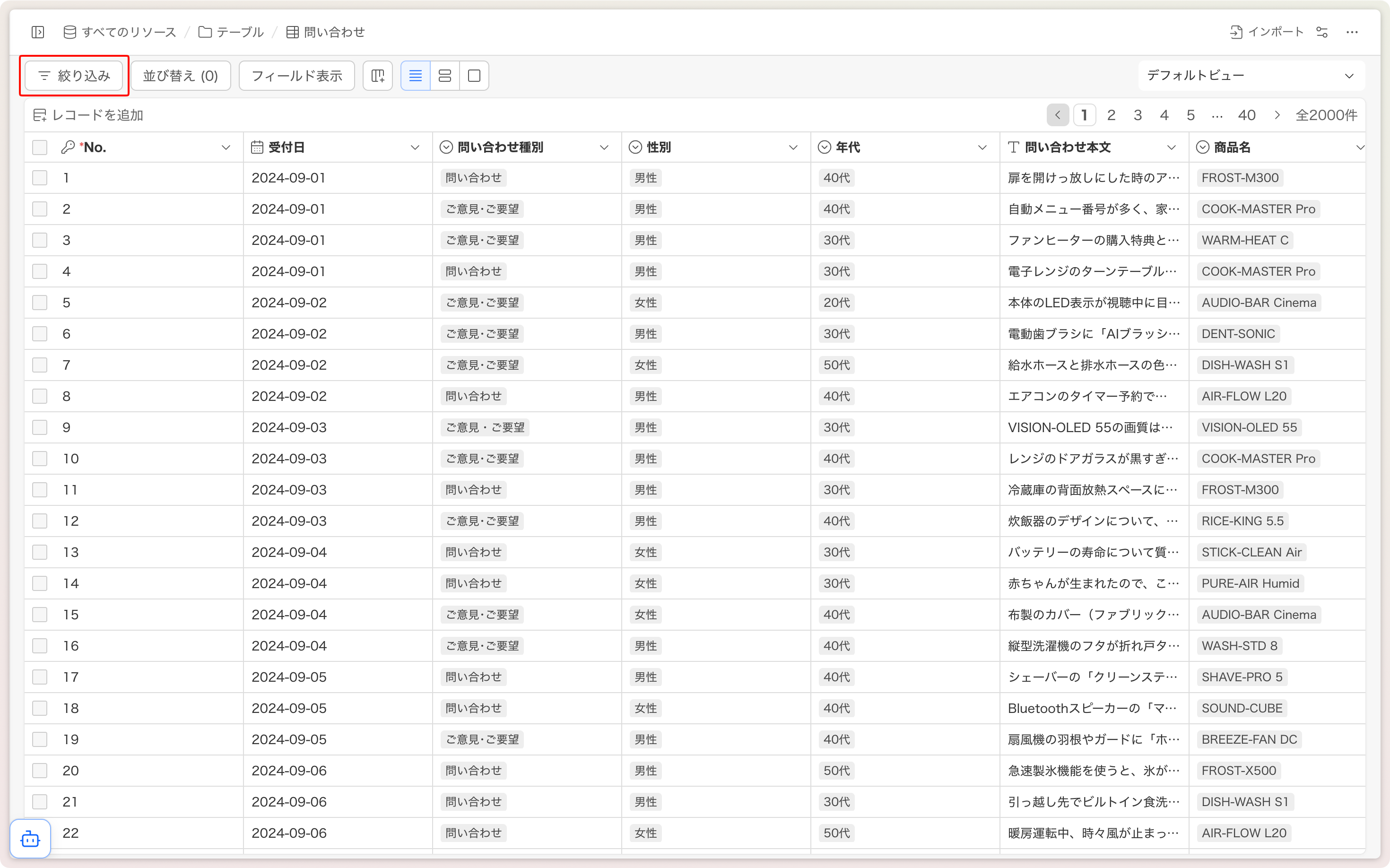The height and width of the screenshot is (868, 1390).
Task: Switch to single card square view
Action: click(474, 76)
